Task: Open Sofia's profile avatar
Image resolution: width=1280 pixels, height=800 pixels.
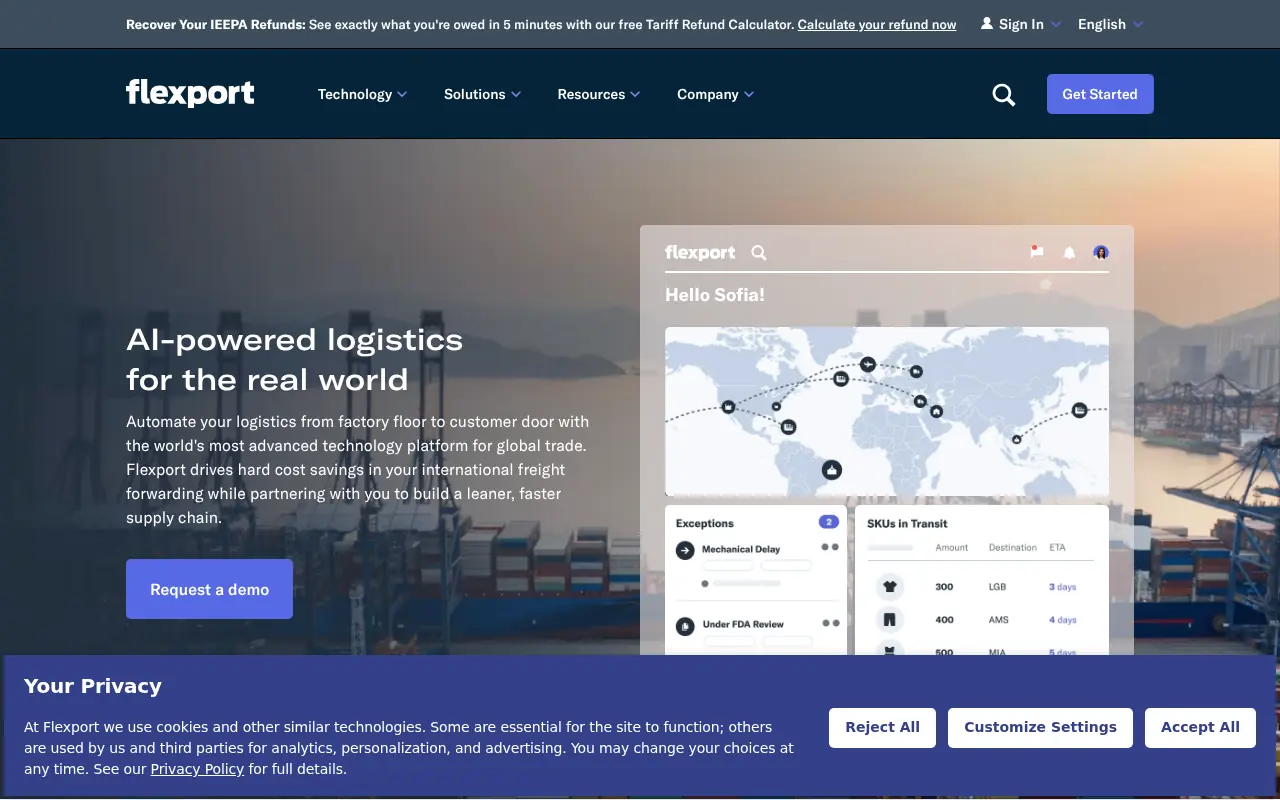Action: tap(1101, 252)
